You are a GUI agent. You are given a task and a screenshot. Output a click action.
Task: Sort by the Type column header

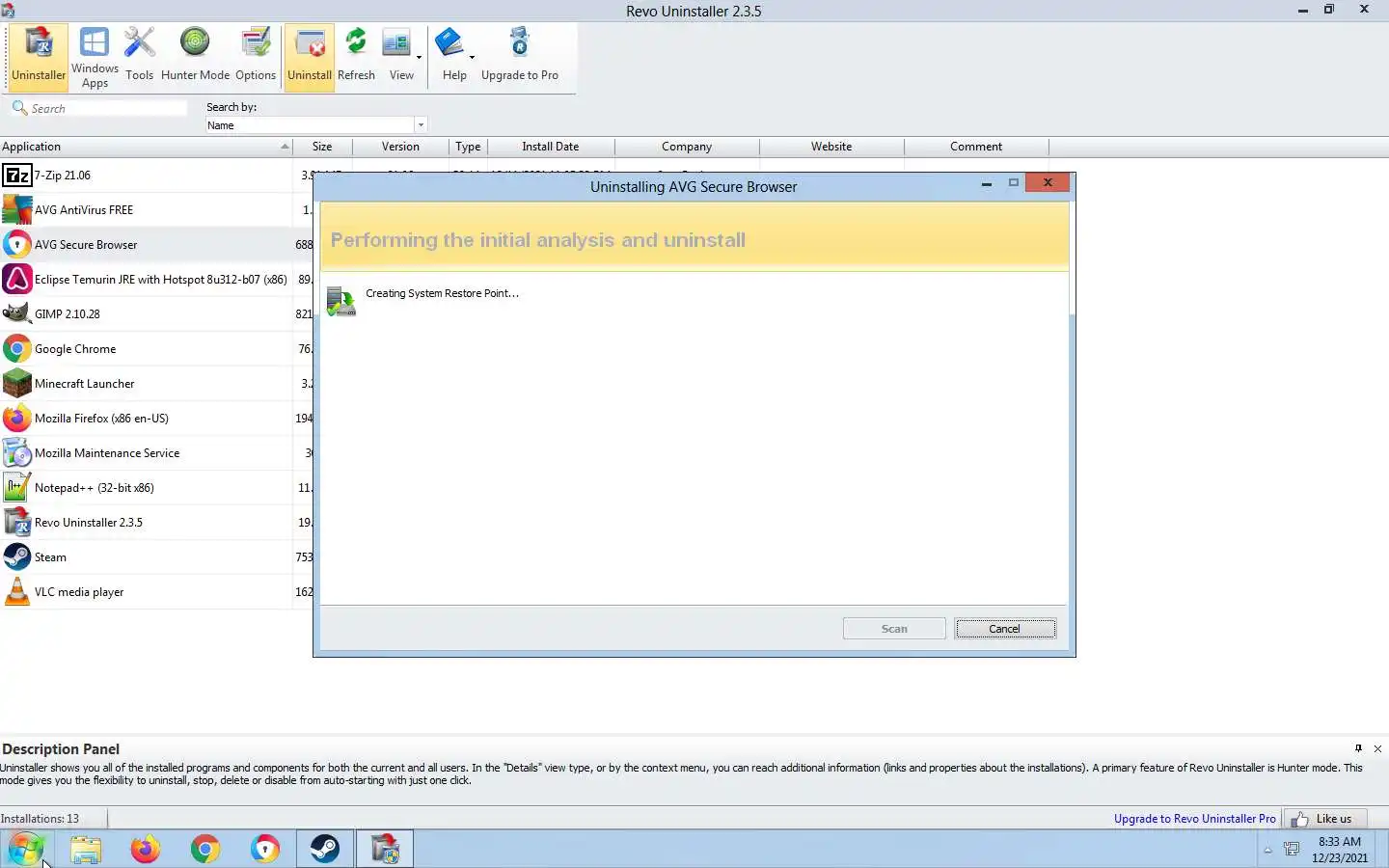[x=468, y=147]
